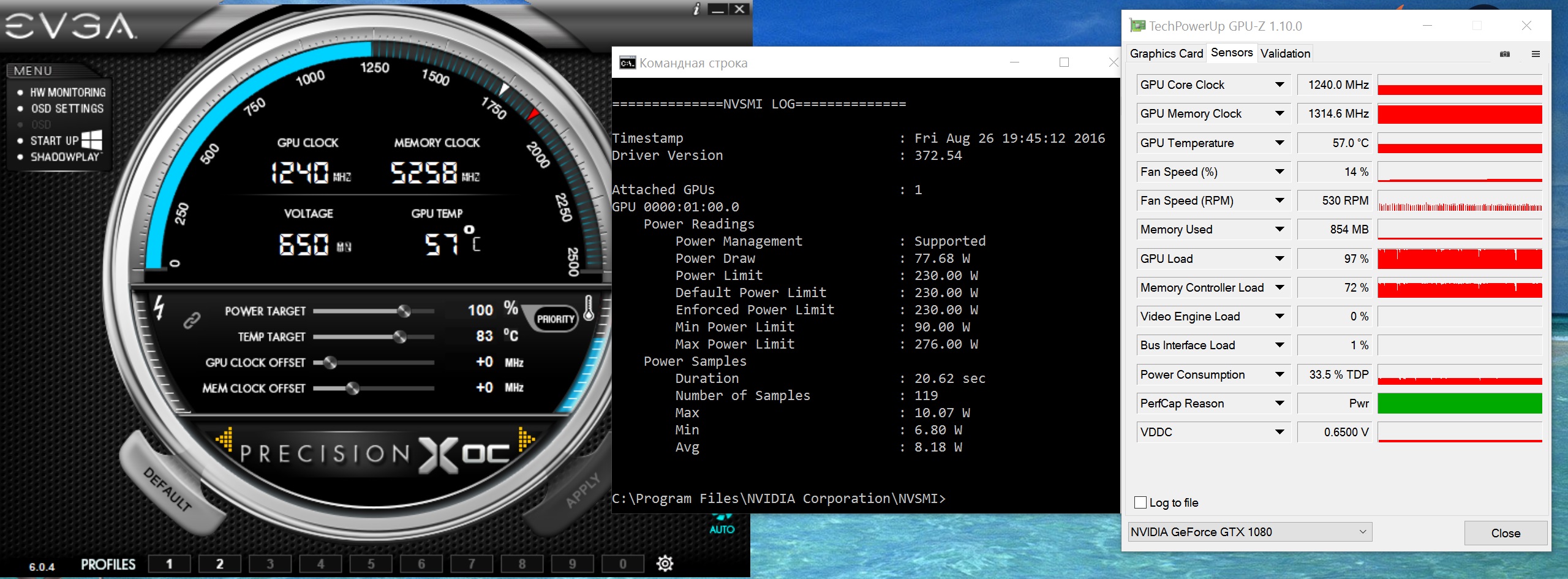The image size is (1568, 579).
Task: Open HW Monitoring from the menu
Action: (67, 93)
